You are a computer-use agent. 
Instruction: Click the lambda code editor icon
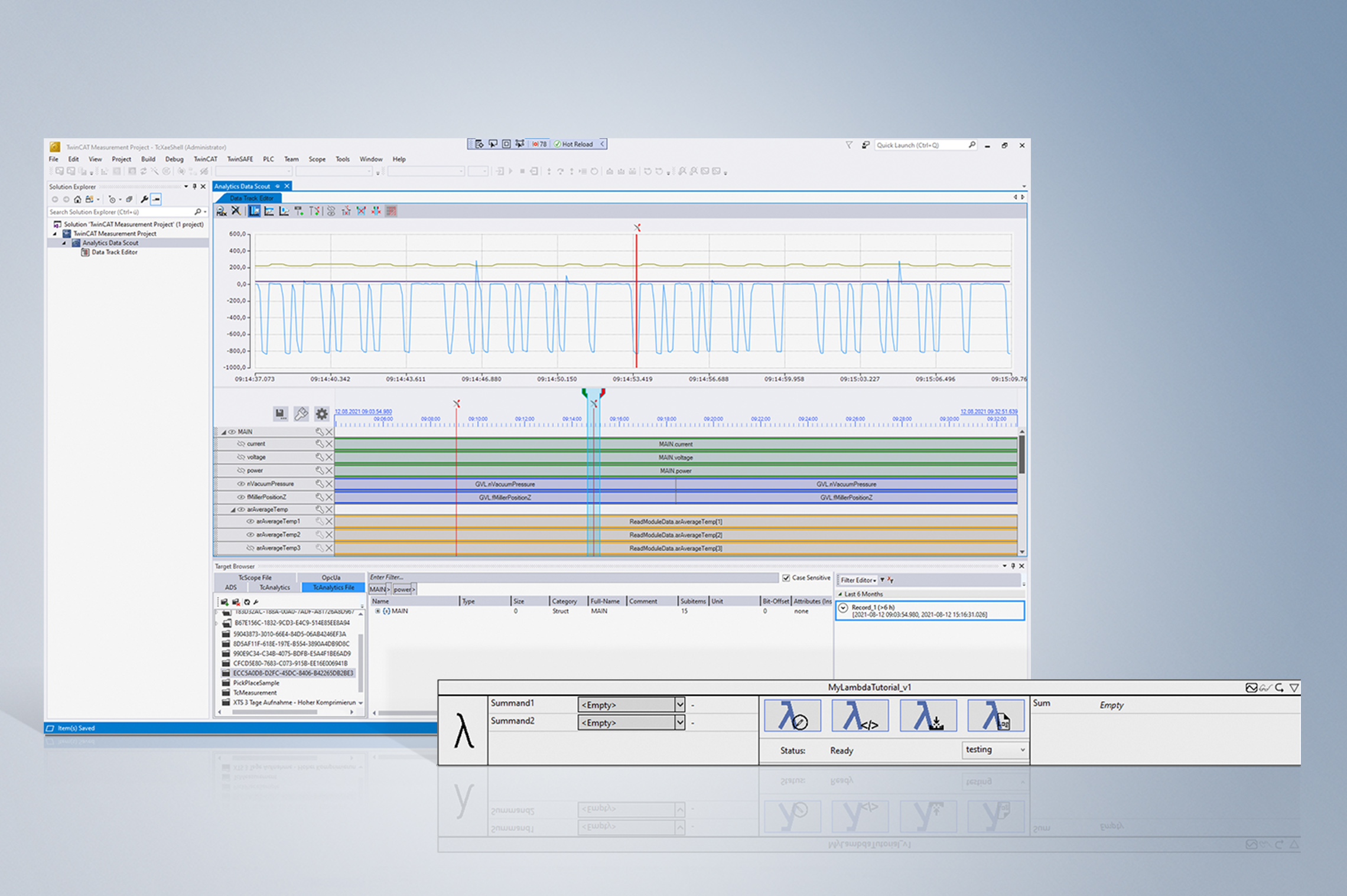860,715
